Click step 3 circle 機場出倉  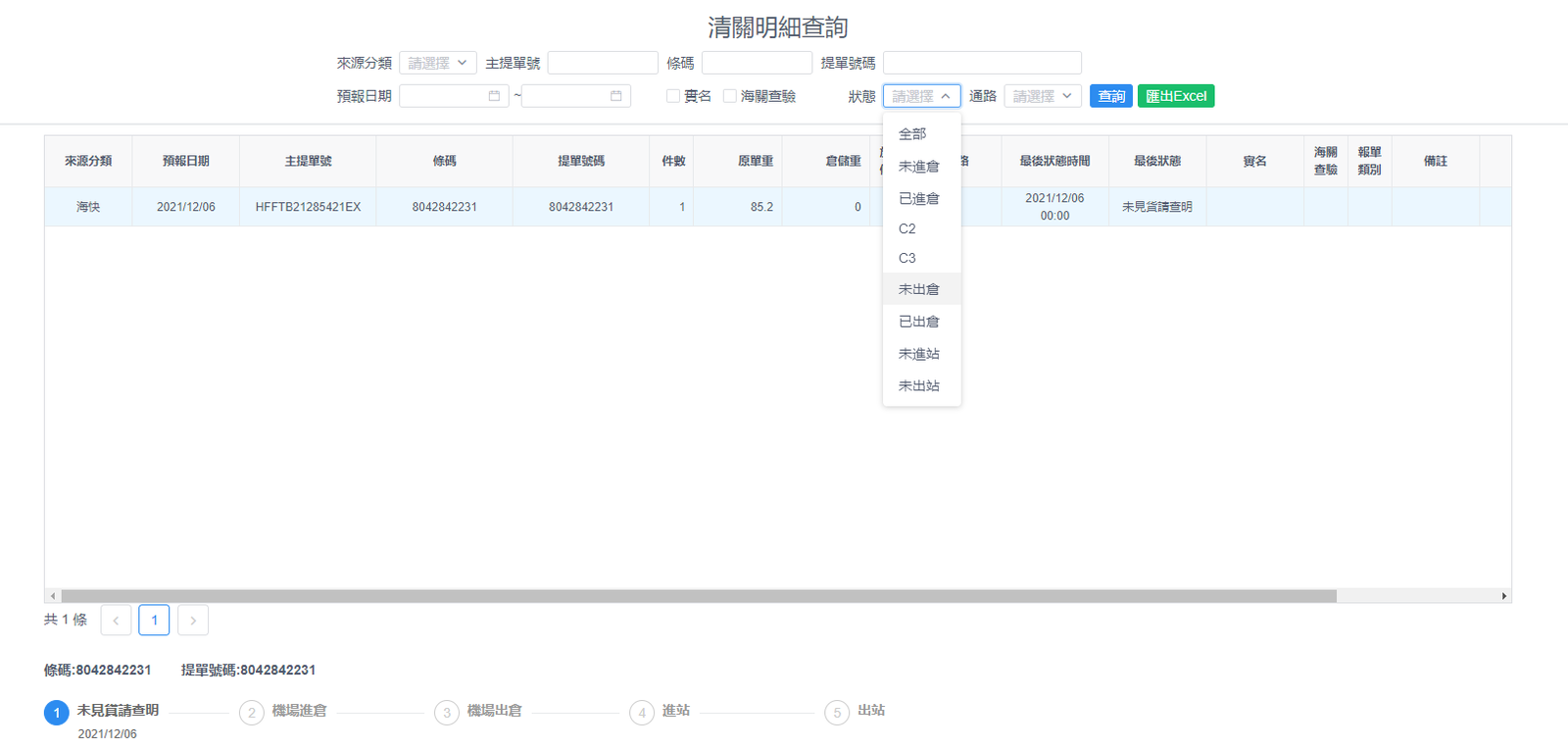(x=446, y=713)
